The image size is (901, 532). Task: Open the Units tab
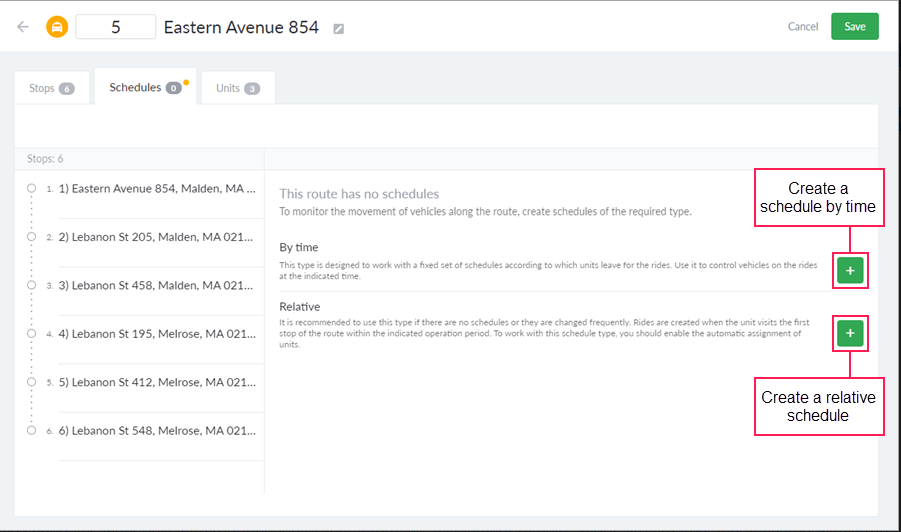point(237,88)
